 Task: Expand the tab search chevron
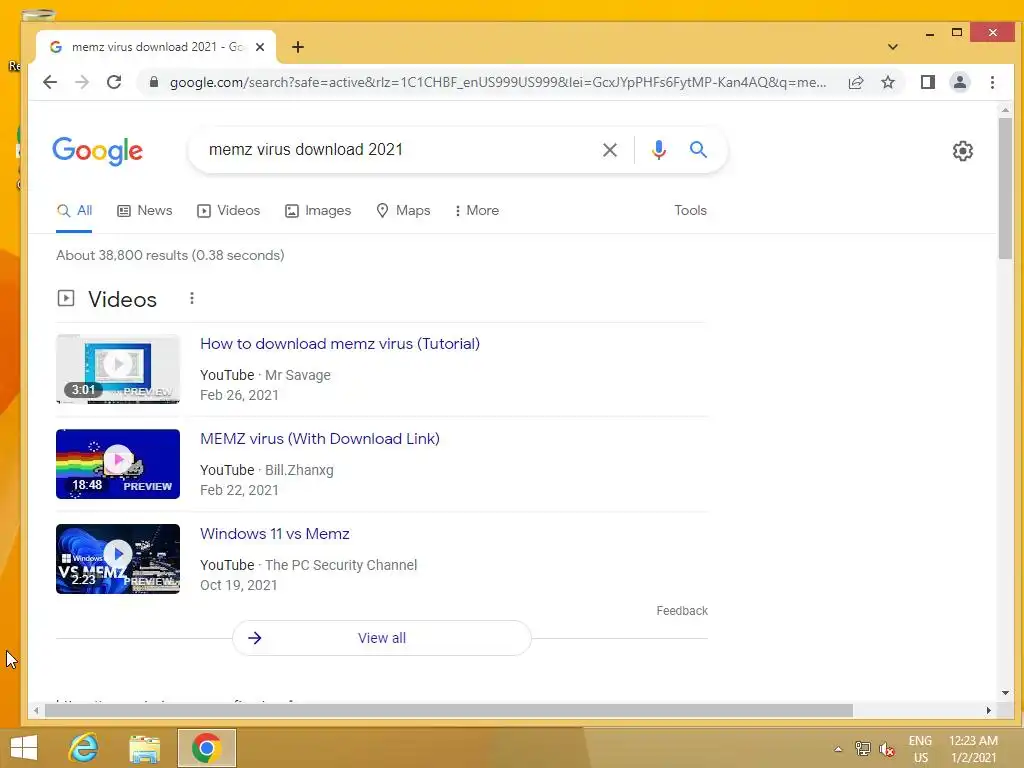893,47
